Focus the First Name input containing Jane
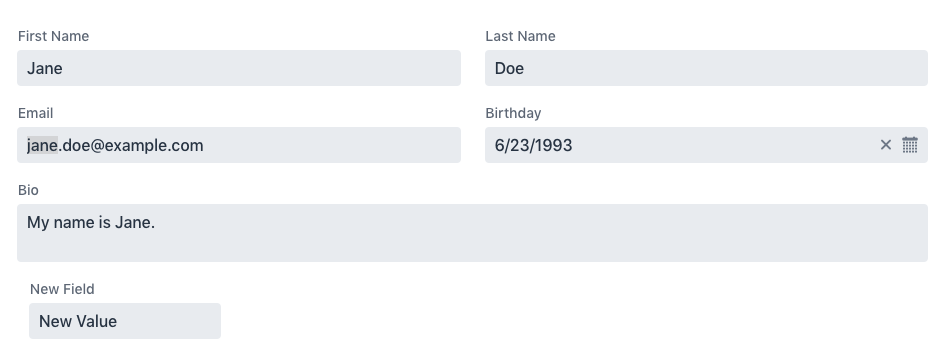 (x=239, y=68)
